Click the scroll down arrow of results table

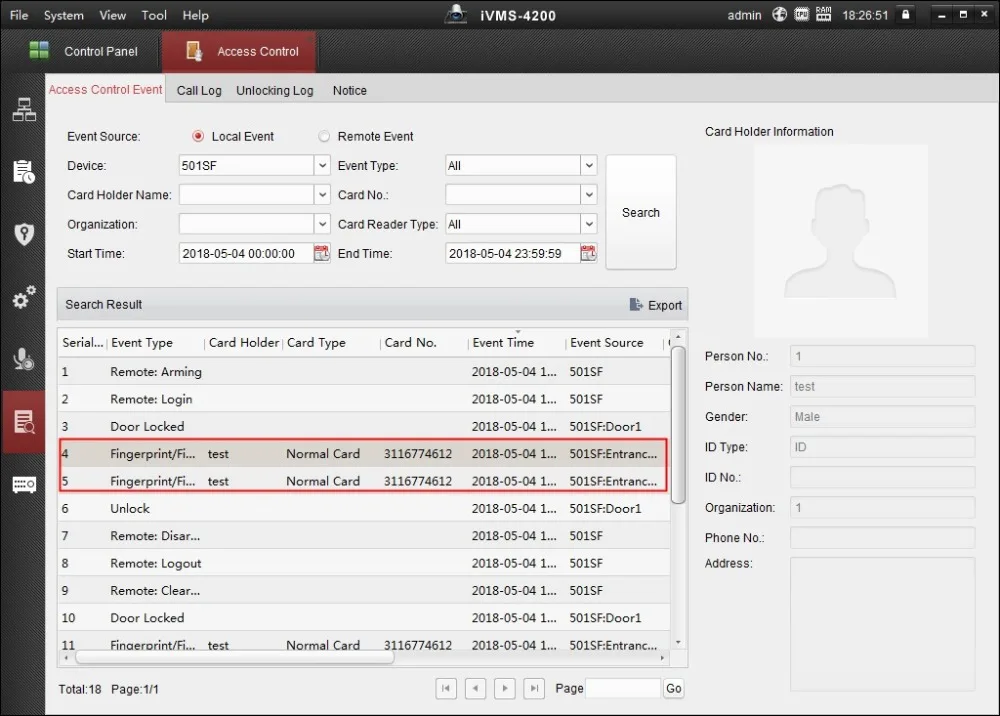[679, 643]
